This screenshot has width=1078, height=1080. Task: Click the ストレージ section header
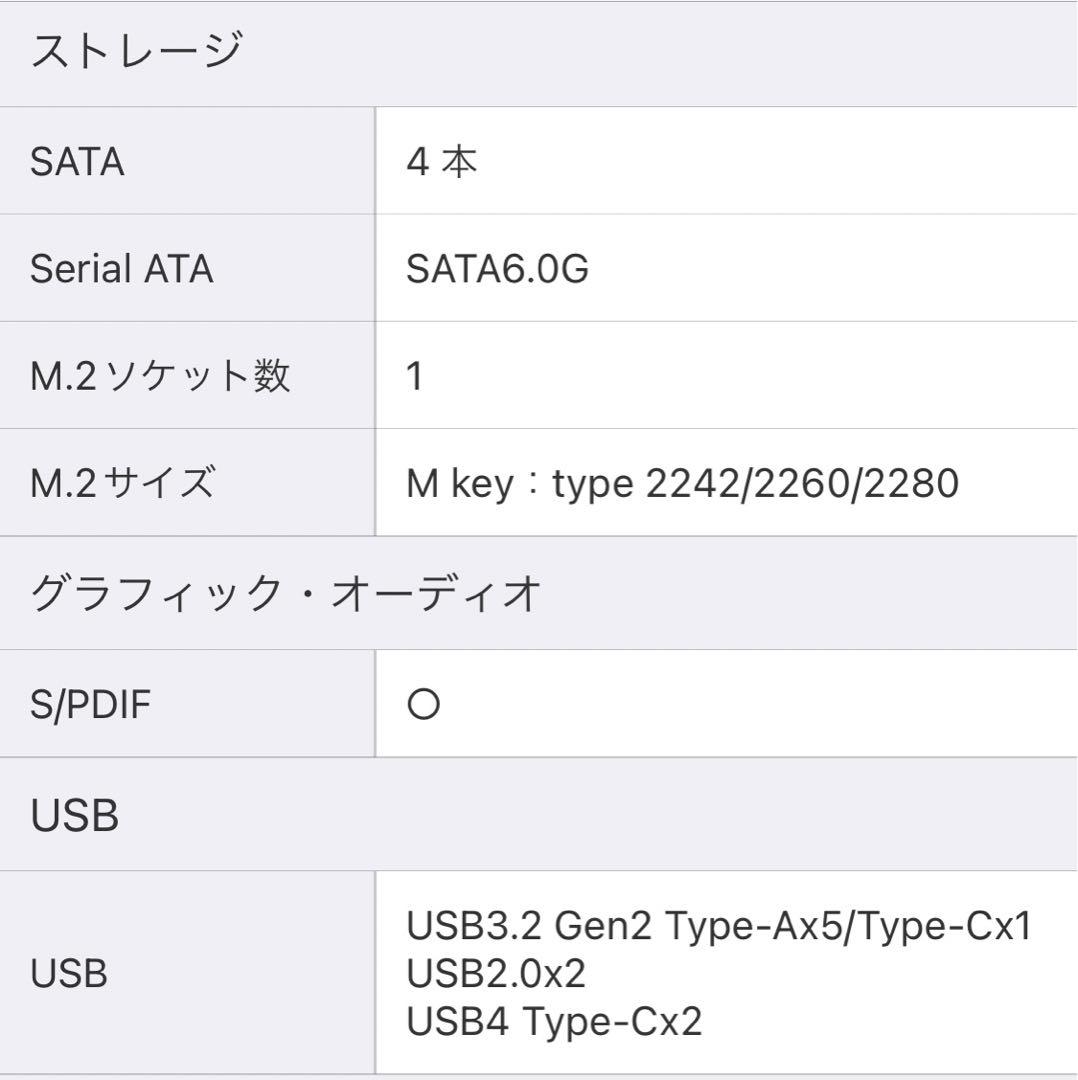(136, 52)
